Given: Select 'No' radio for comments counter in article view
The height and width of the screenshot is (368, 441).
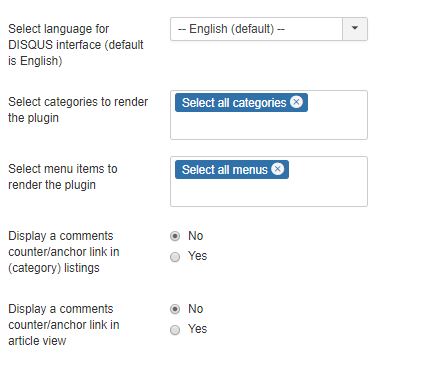Looking at the screenshot, I should 175,309.
